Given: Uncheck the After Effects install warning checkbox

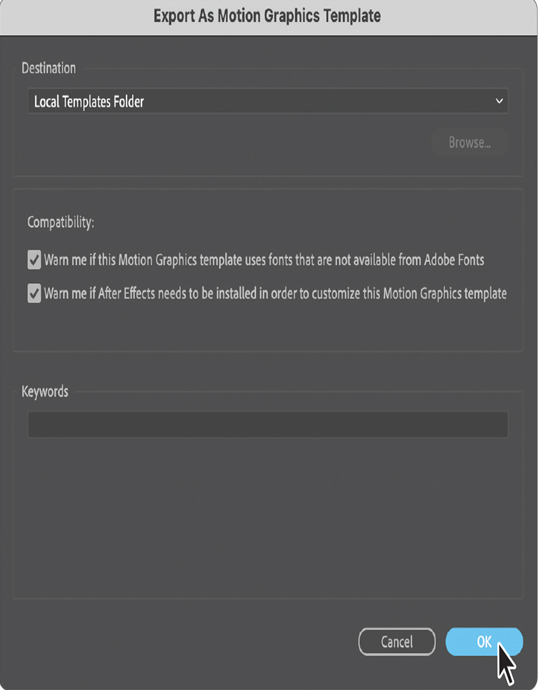Looking at the screenshot, I should tap(34, 293).
